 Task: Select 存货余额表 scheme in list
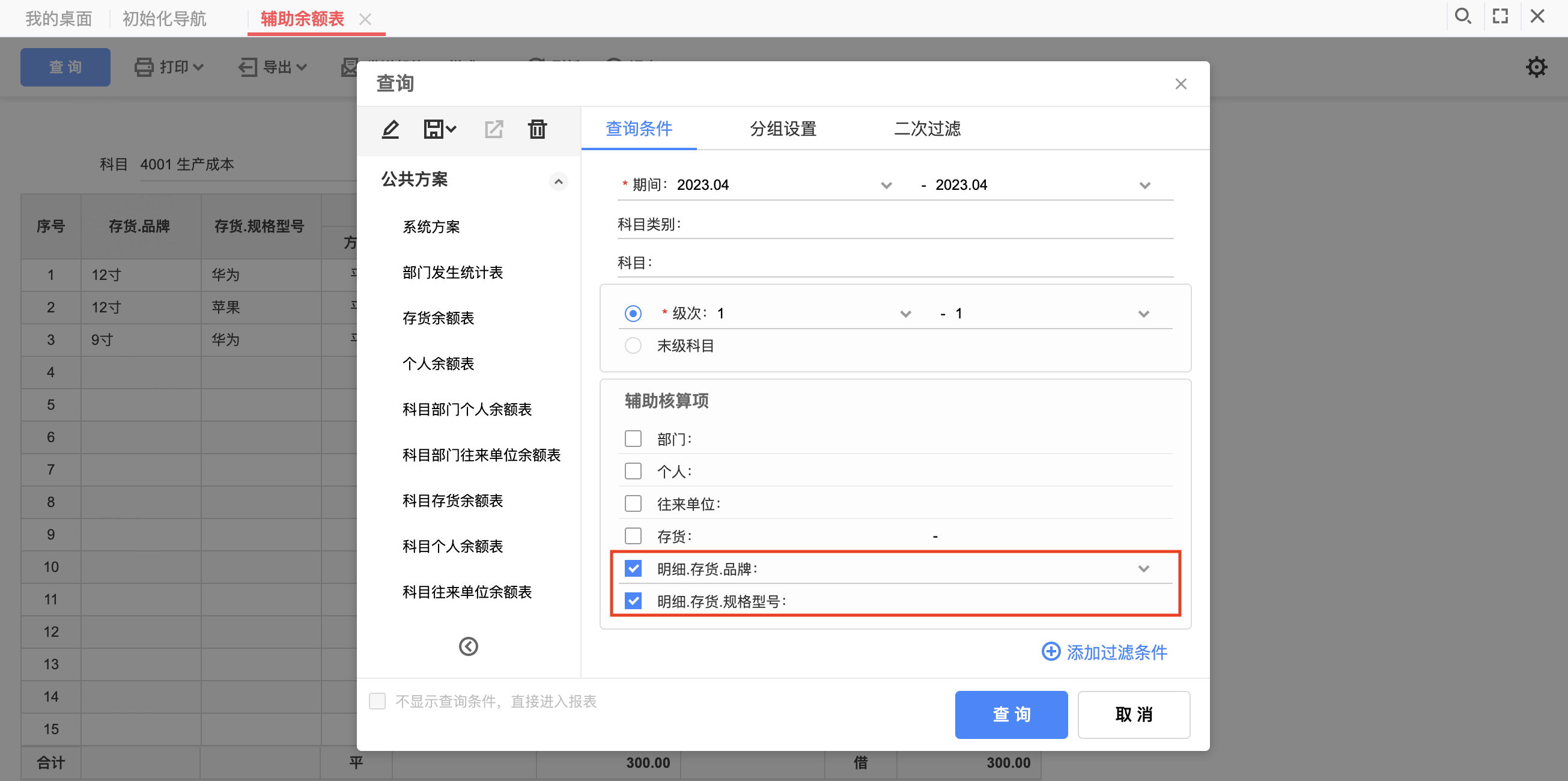[437, 318]
